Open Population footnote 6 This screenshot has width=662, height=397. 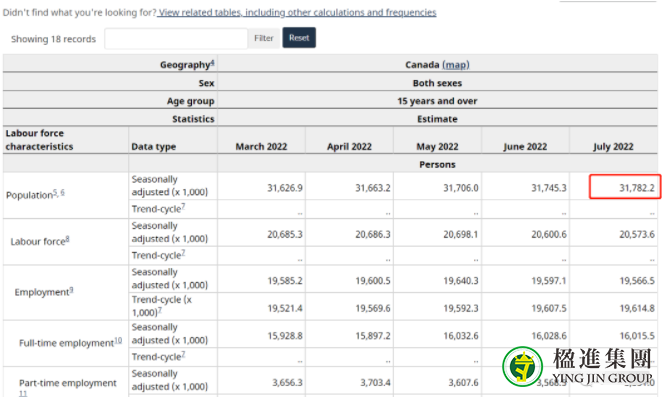(x=62, y=193)
